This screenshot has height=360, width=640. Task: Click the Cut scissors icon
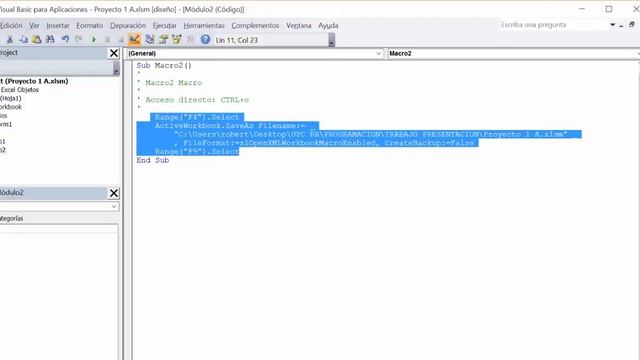pos(10,40)
